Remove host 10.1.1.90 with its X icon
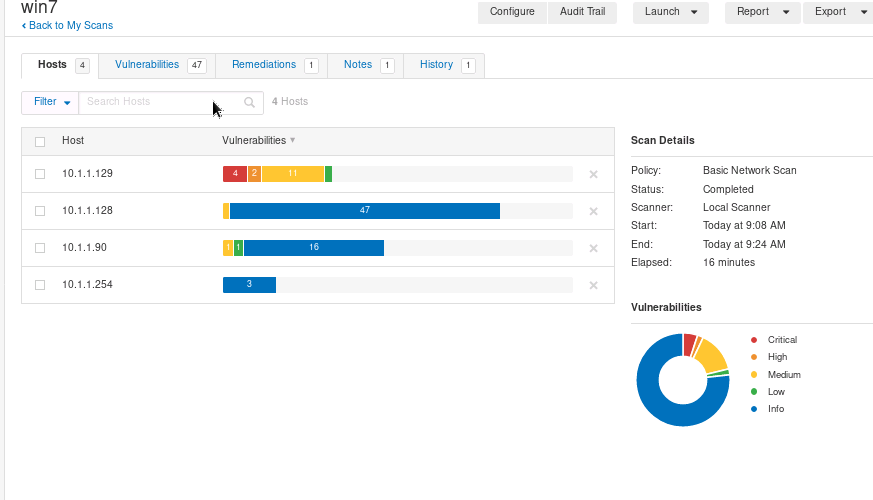Viewport: 873px width, 500px height. click(x=594, y=248)
